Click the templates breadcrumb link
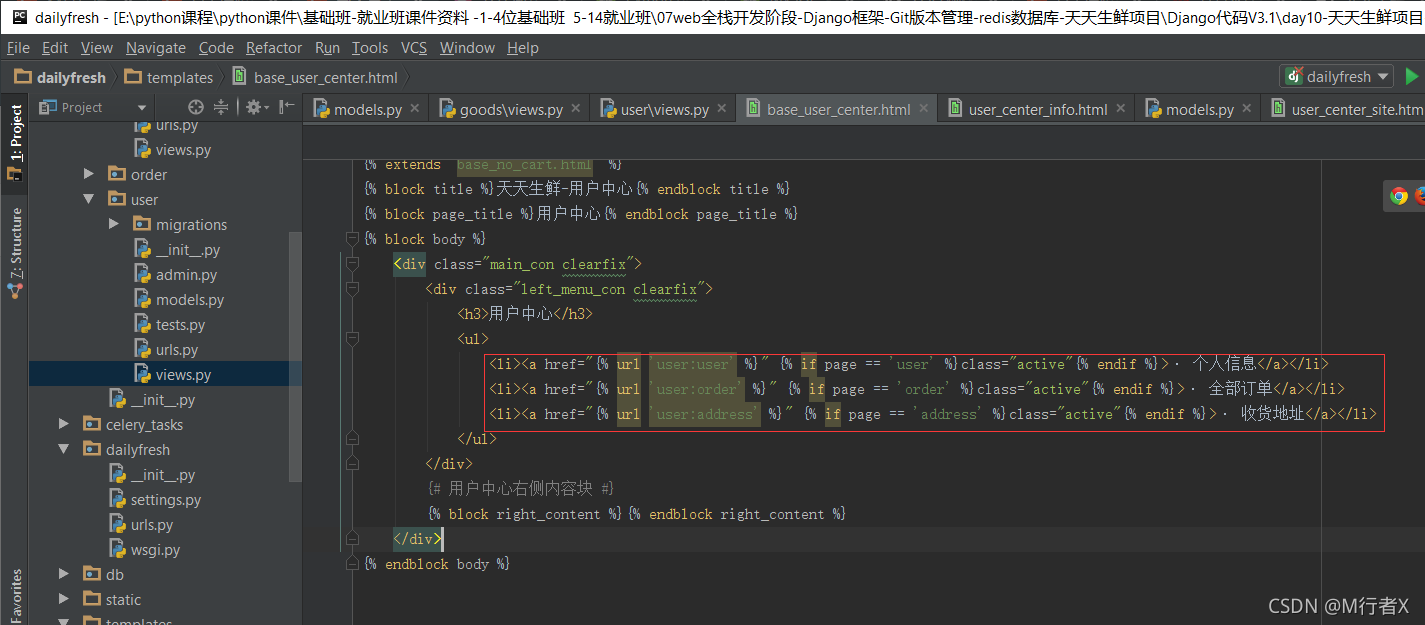This screenshot has height=625, width=1425. coord(178,76)
